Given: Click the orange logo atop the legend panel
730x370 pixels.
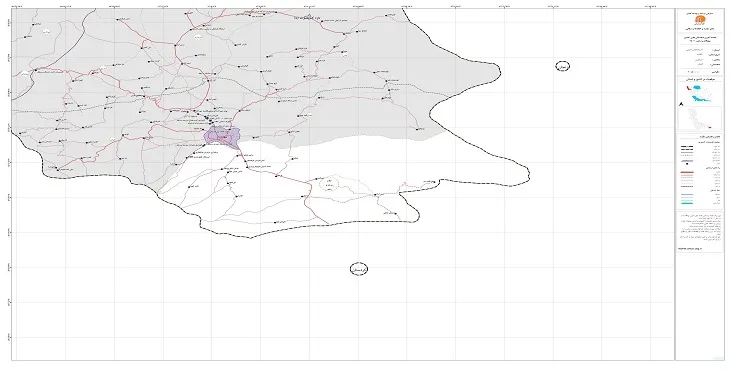Looking at the screenshot, I should click(x=700, y=20).
